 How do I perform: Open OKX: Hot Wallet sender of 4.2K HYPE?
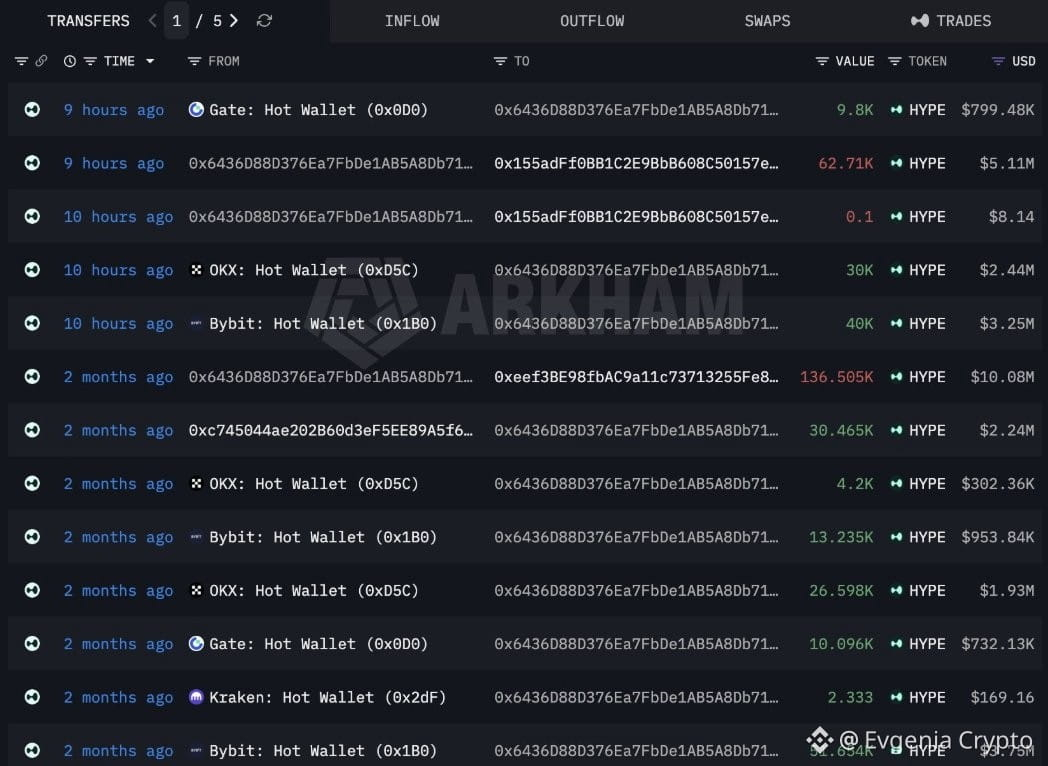point(303,484)
